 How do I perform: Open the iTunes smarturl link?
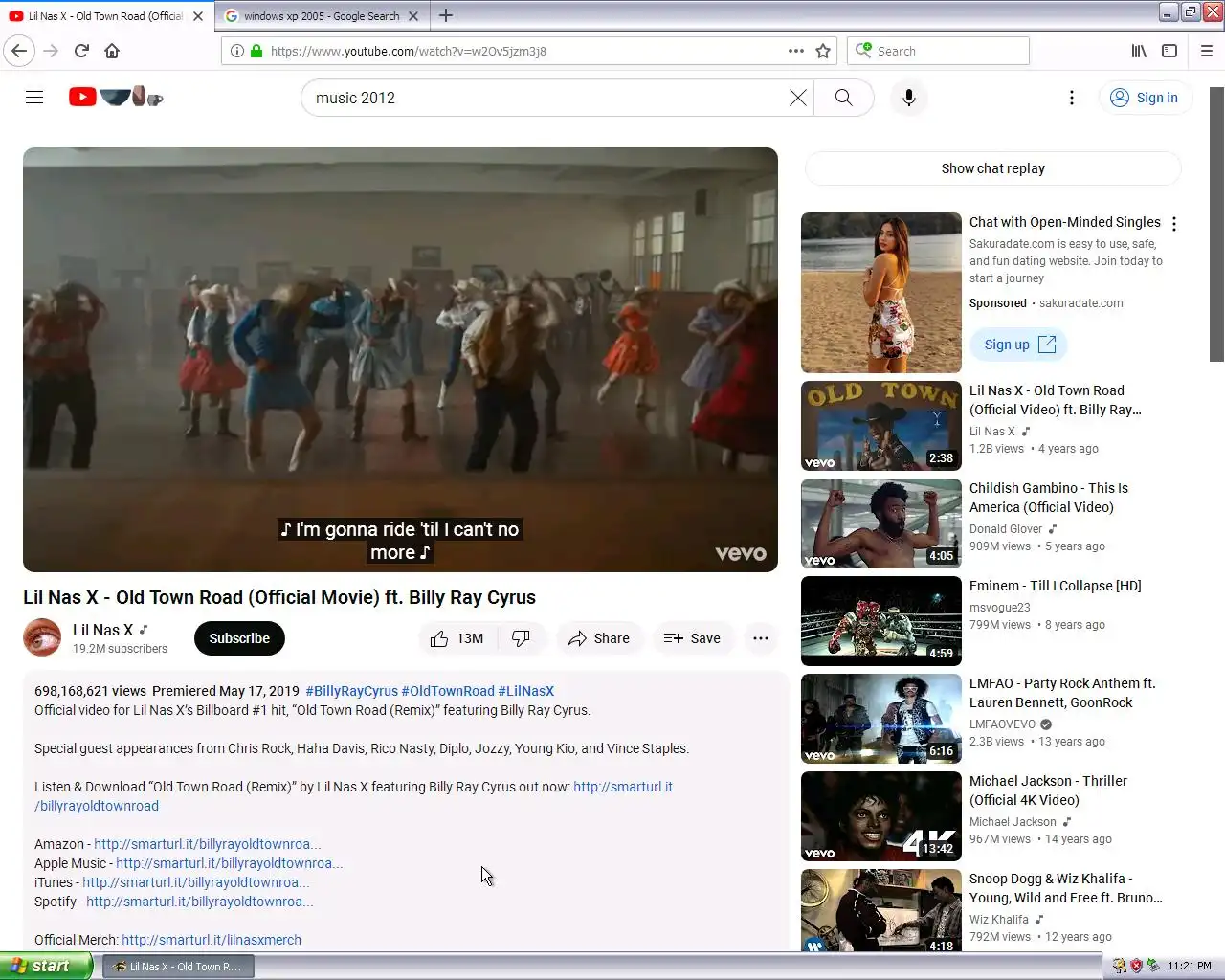[196, 882]
